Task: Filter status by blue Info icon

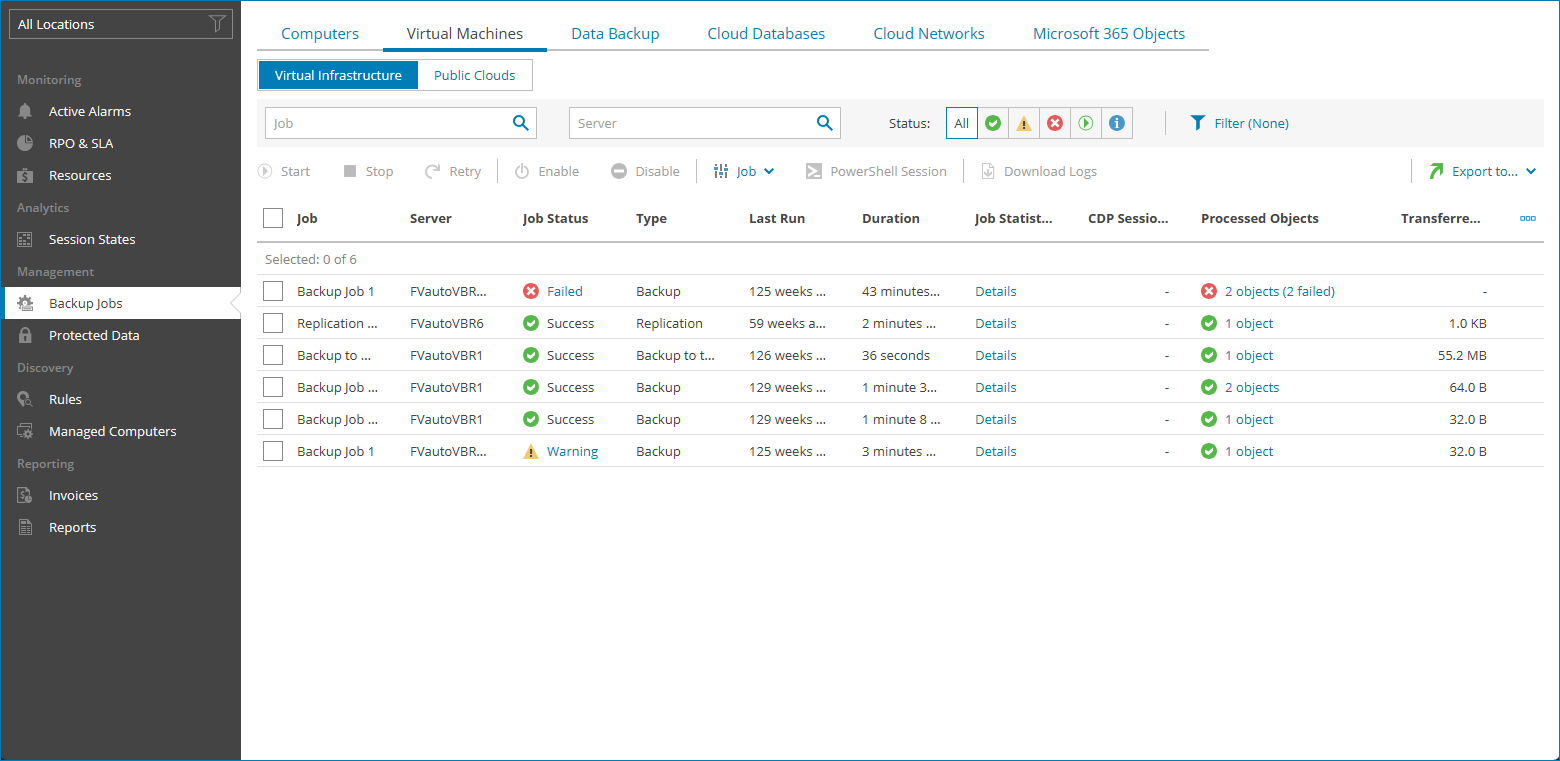Action: pyautogui.click(x=1117, y=123)
